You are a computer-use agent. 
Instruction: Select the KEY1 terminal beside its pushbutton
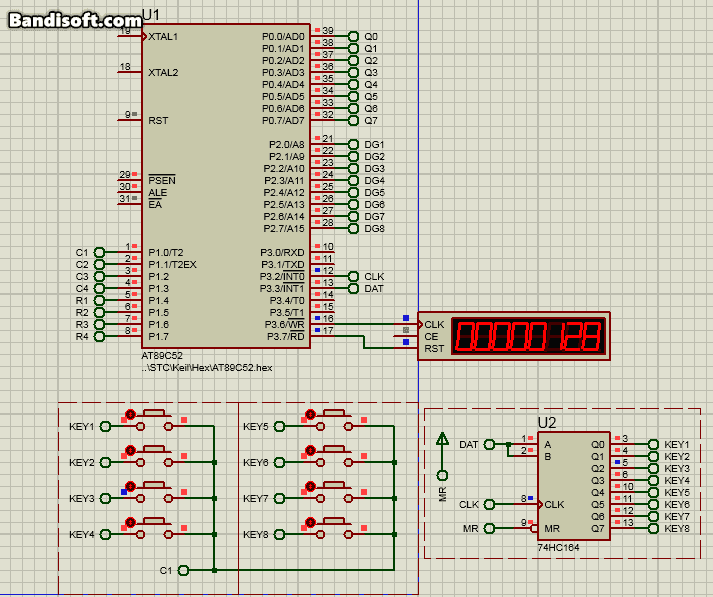pyautogui.click(x=105, y=426)
